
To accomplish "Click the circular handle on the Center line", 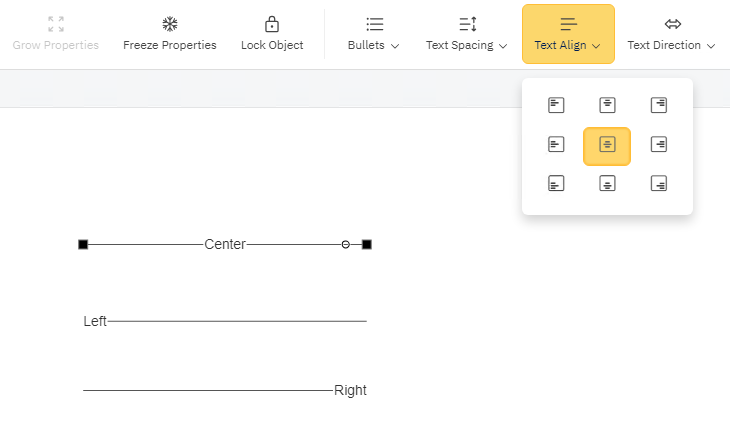I will (x=346, y=244).
